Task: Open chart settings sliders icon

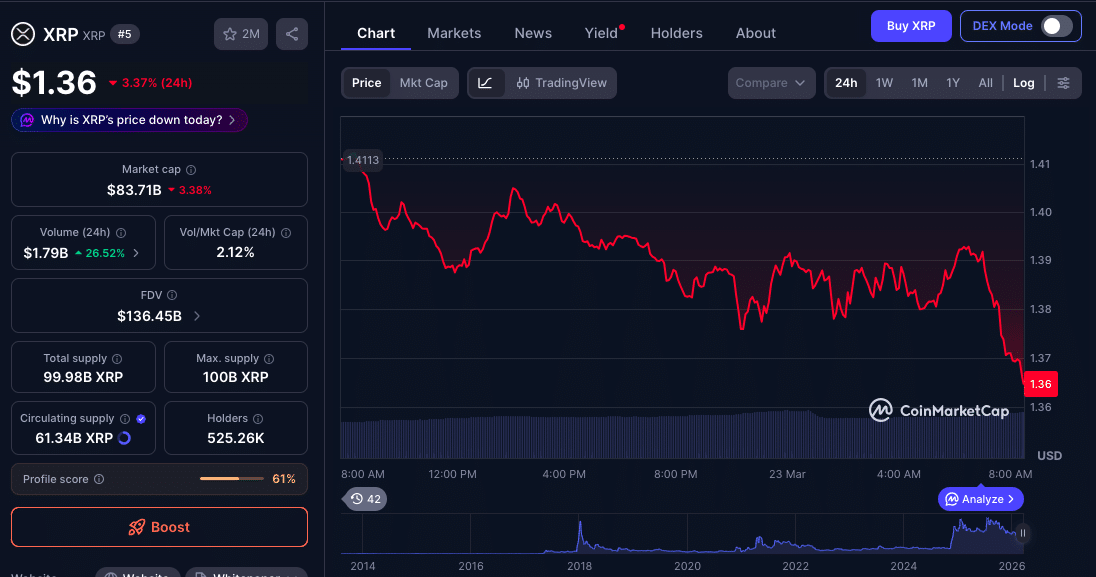Action: pos(1063,83)
